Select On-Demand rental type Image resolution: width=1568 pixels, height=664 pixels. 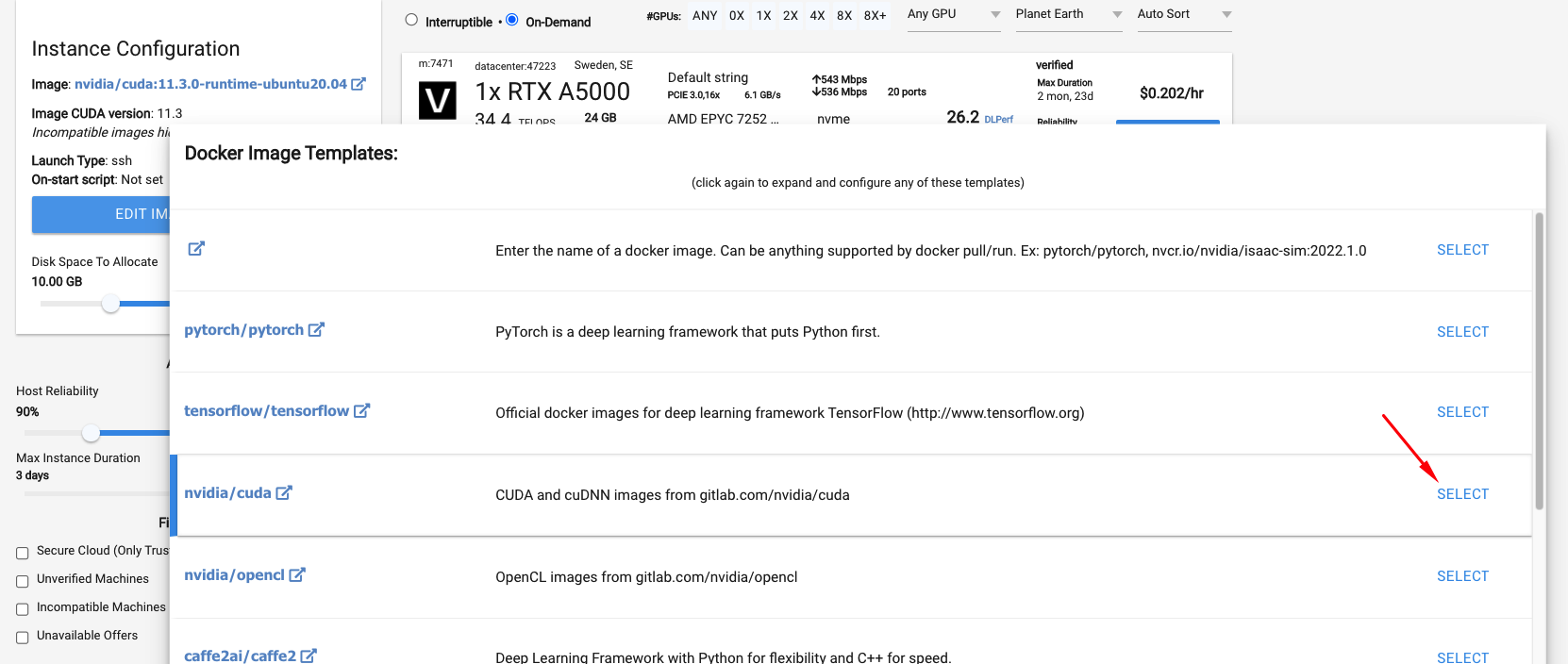click(x=512, y=20)
